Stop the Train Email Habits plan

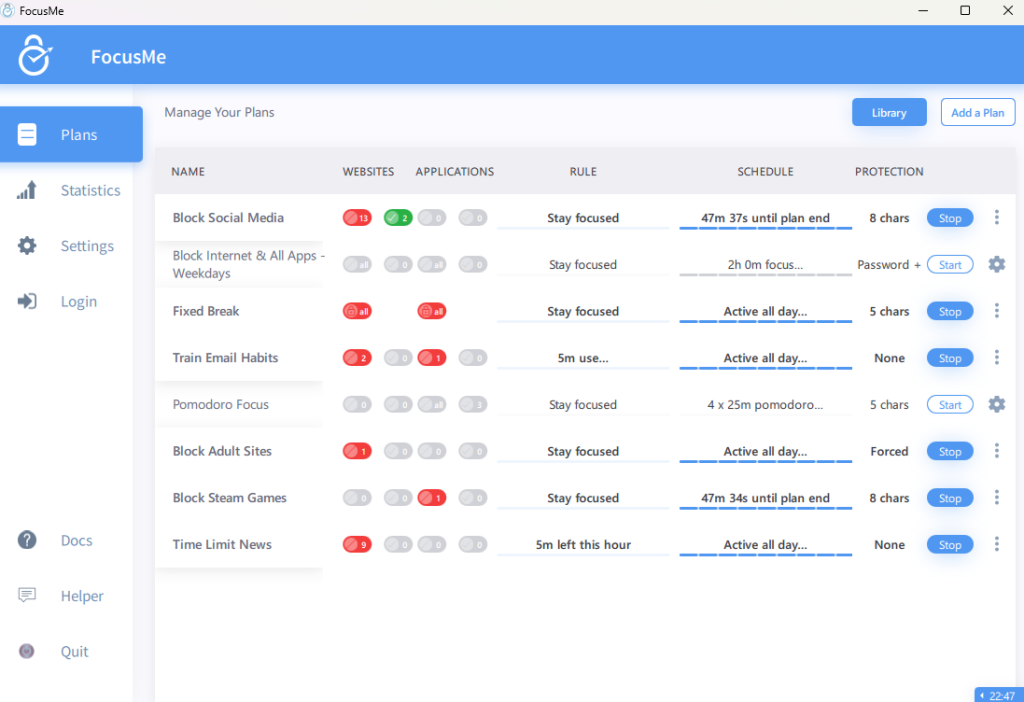point(950,358)
